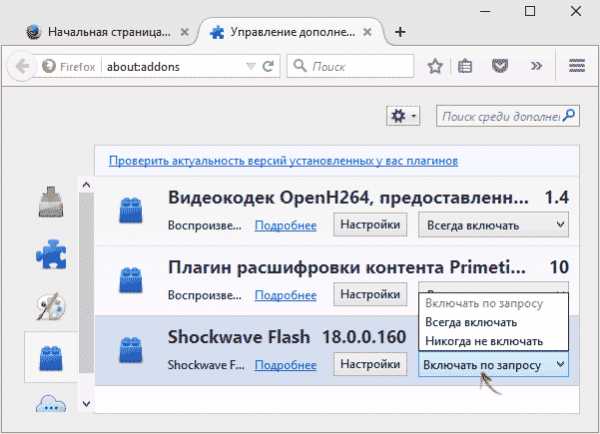Open the bookmarks list icon
The width and height of the screenshot is (600, 434).
click(465, 66)
